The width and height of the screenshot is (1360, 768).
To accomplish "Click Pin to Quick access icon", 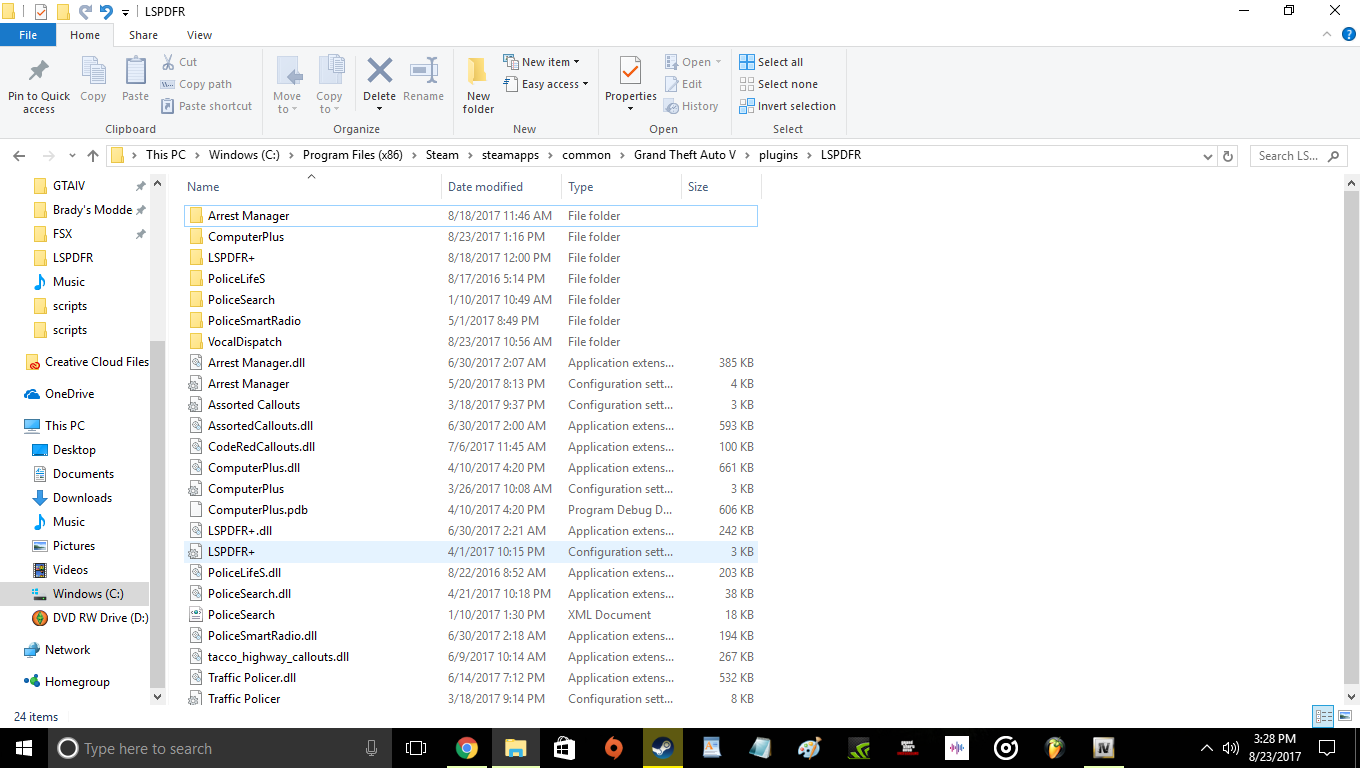I will pyautogui.click(x=39, y=73).
